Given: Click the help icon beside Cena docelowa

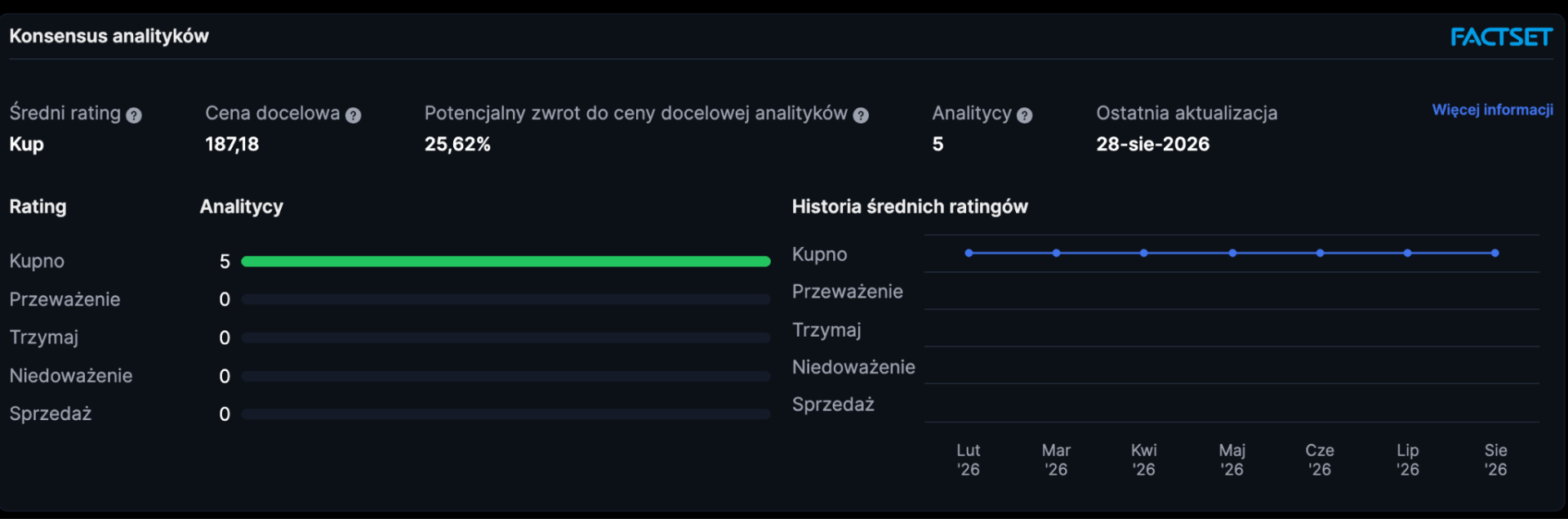Looking at the screenshot, I should pyautogui.click(x=353, y=115).
